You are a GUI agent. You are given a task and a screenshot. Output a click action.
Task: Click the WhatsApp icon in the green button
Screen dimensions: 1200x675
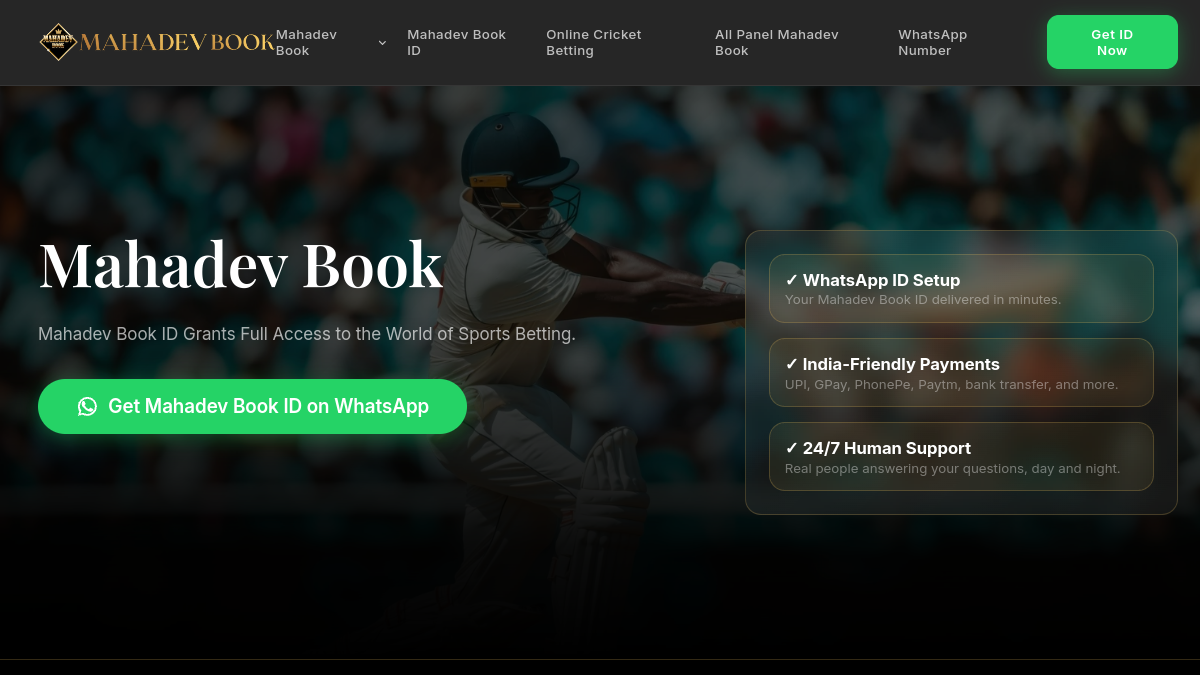point(88,406)
